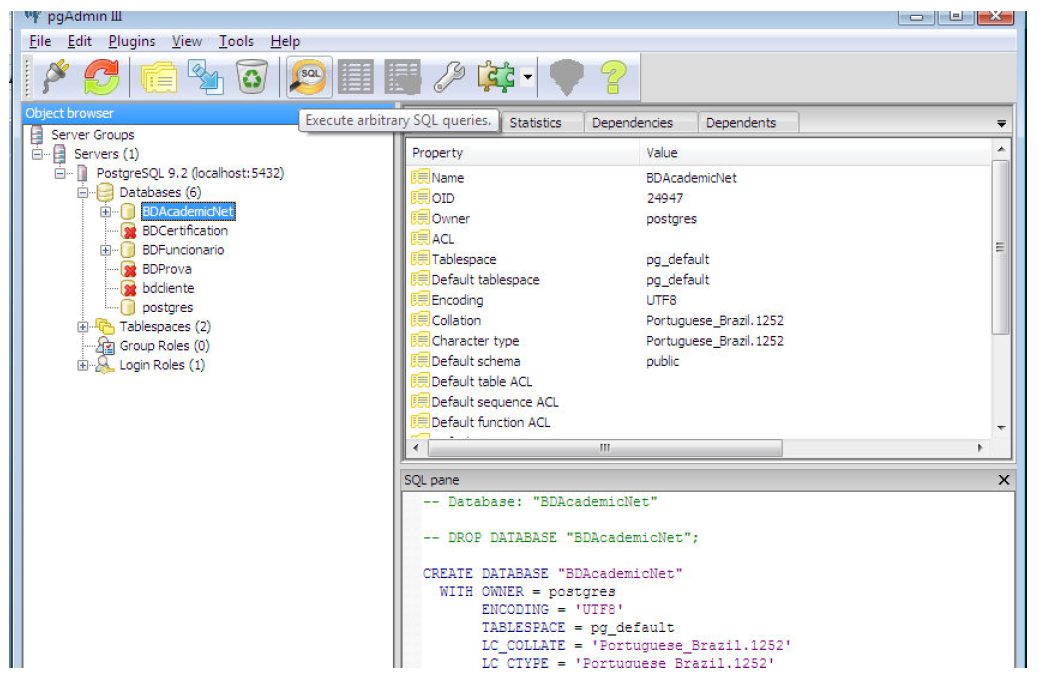Select the Name property row
Image resolution: width=1039 pixels, height=689 pixels.
tap(700, 178)
